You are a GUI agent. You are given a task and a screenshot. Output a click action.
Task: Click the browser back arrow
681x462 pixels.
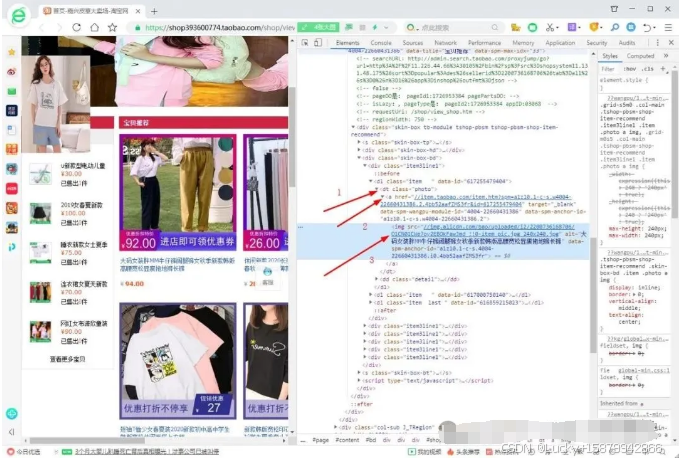click(42, 27)
